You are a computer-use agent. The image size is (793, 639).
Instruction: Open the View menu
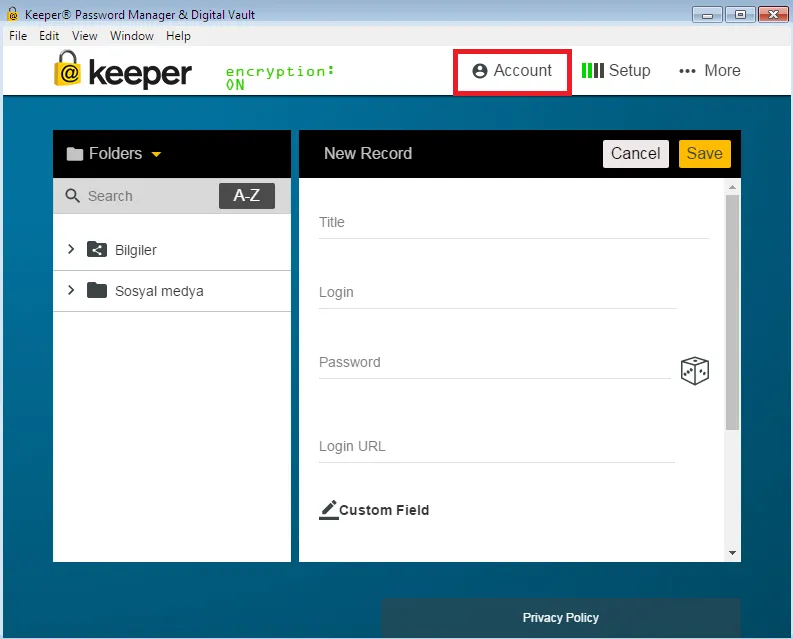[84, 36]
